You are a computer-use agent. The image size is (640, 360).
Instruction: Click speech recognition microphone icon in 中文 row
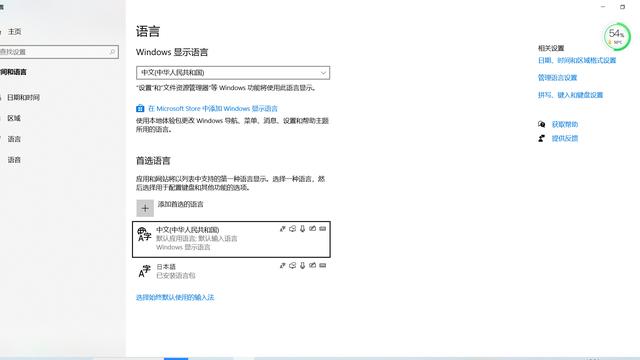point(302,229)
